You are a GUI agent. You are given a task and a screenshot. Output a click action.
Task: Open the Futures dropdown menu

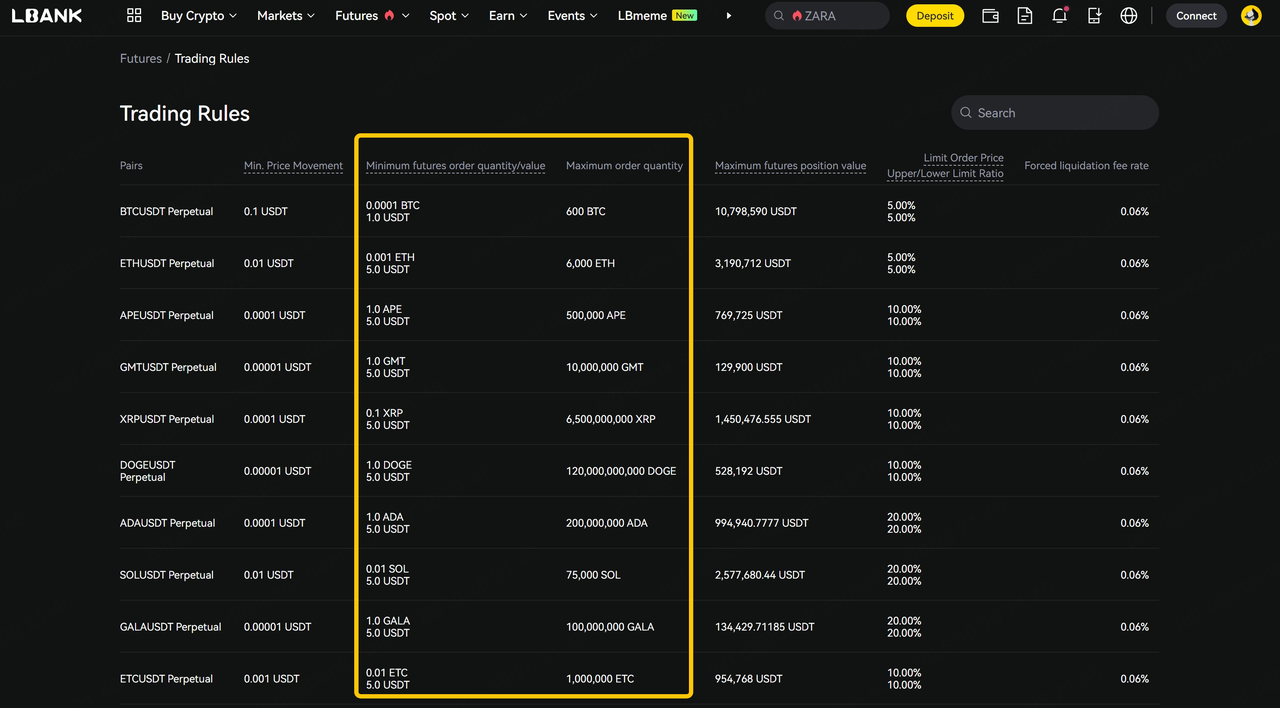(x=371, y=16)
